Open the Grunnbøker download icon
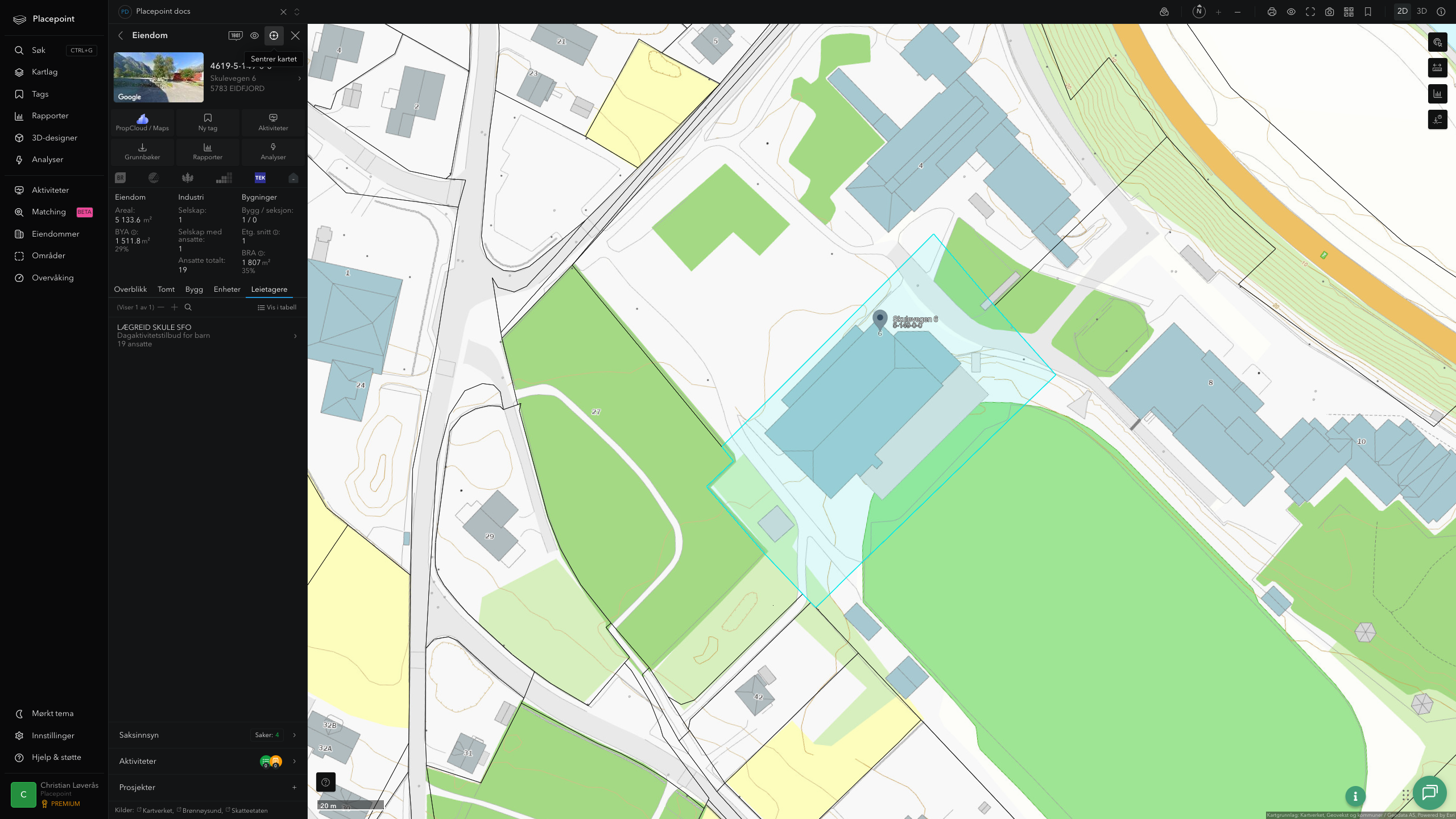 click(142, 151)
